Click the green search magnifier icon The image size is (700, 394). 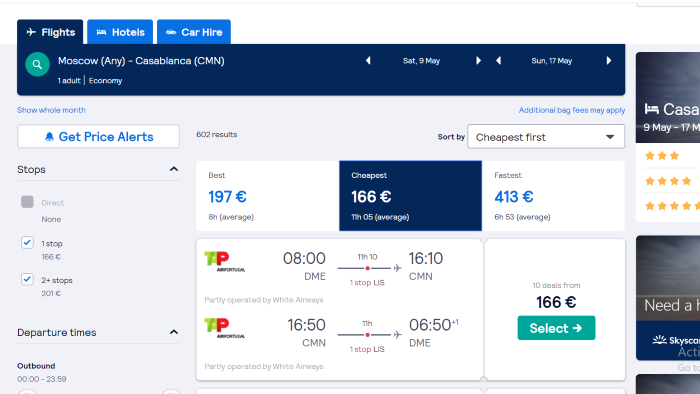click(38, 64)
